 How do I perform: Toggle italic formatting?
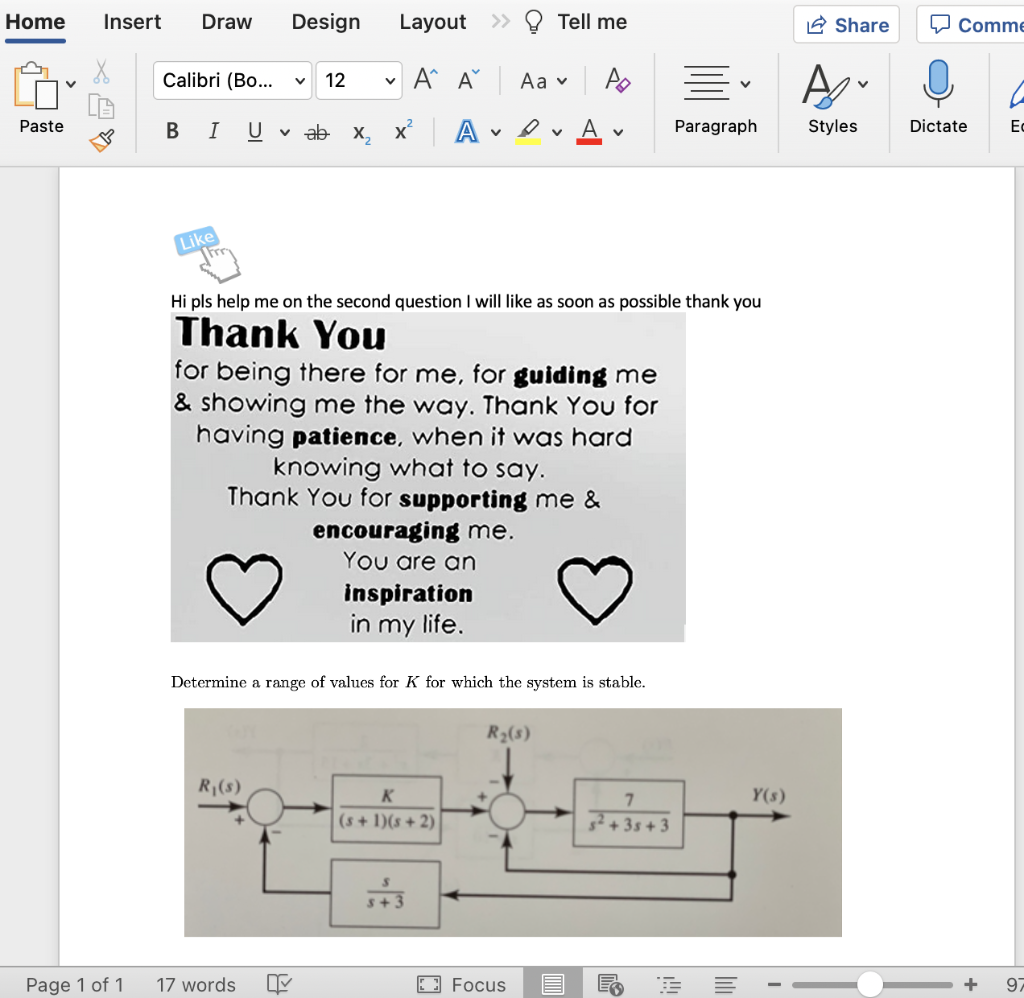tap(213, 132)
